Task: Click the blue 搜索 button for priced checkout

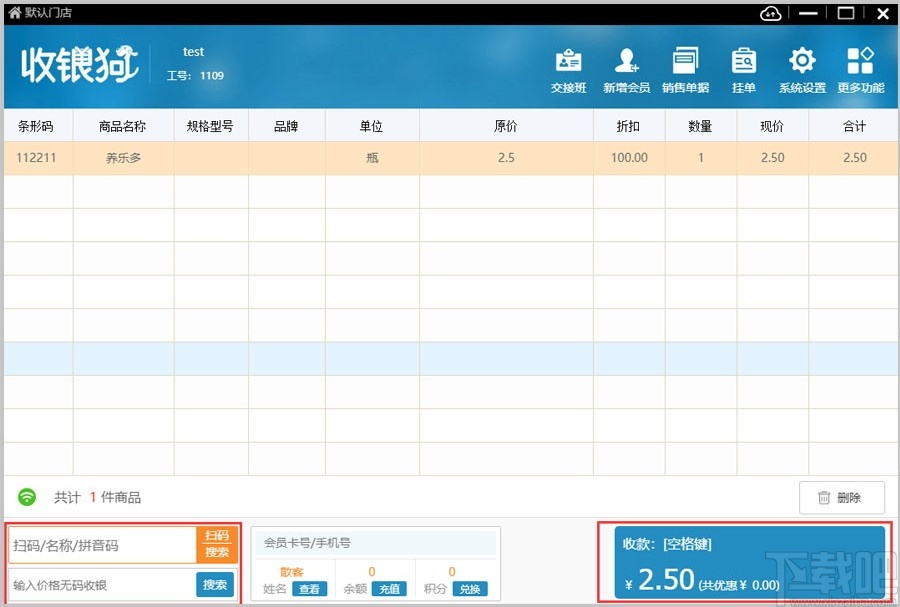Action: tap(215, 585)
